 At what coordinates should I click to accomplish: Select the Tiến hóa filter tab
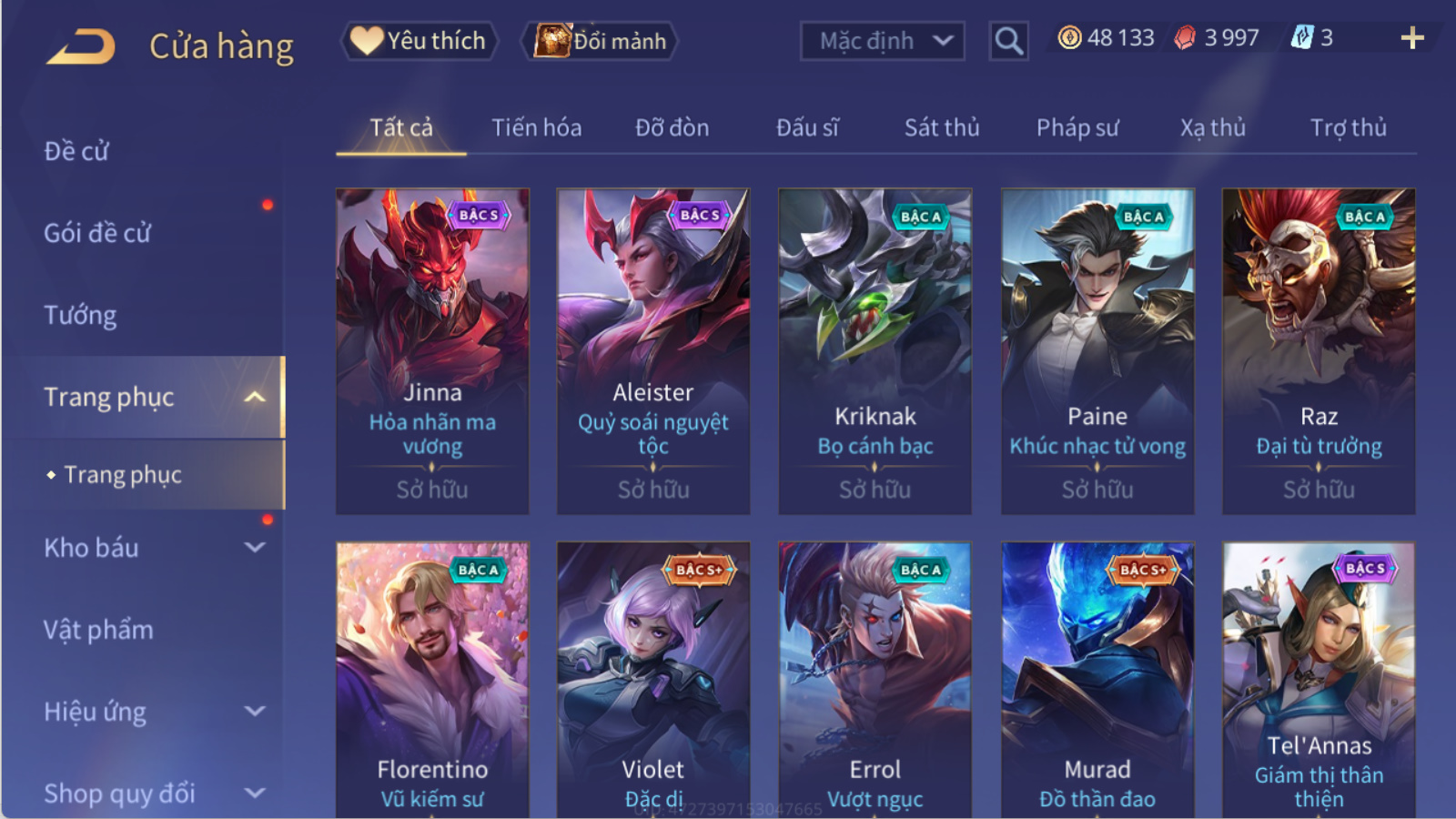537,127
